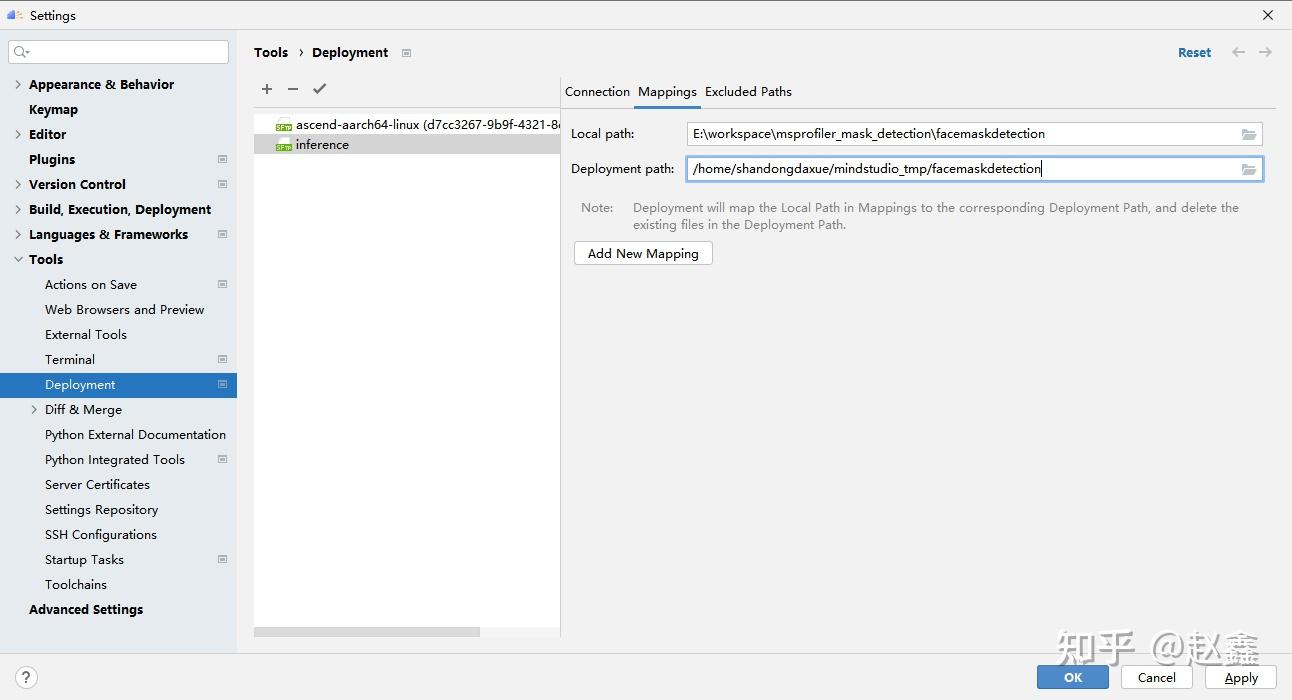Browse folder for Local path field
This screenshot has width=1292, height=700.
tap(1249, 134)
